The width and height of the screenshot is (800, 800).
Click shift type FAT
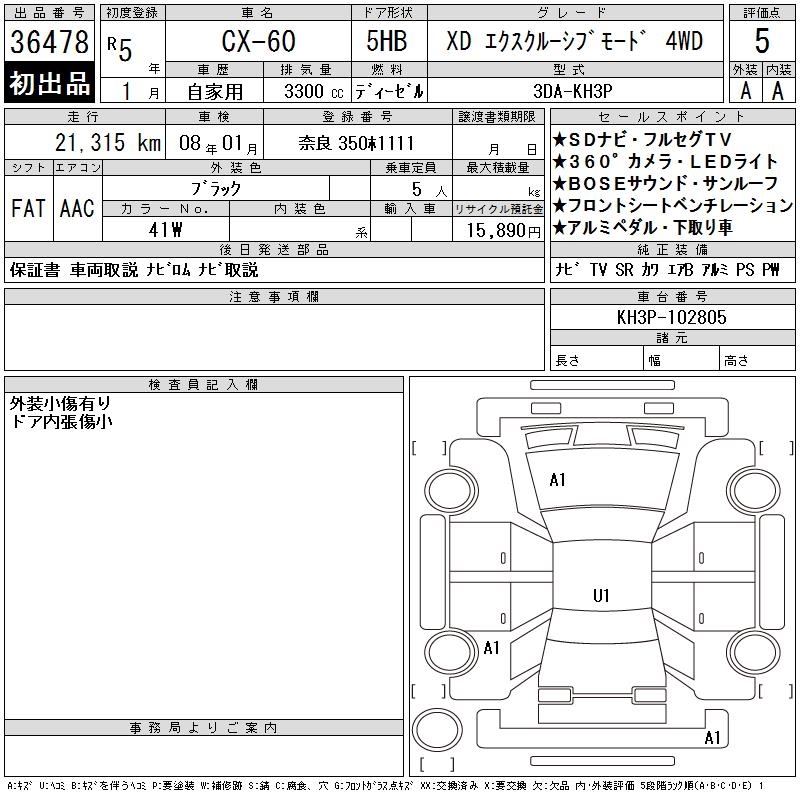(29, 208)
